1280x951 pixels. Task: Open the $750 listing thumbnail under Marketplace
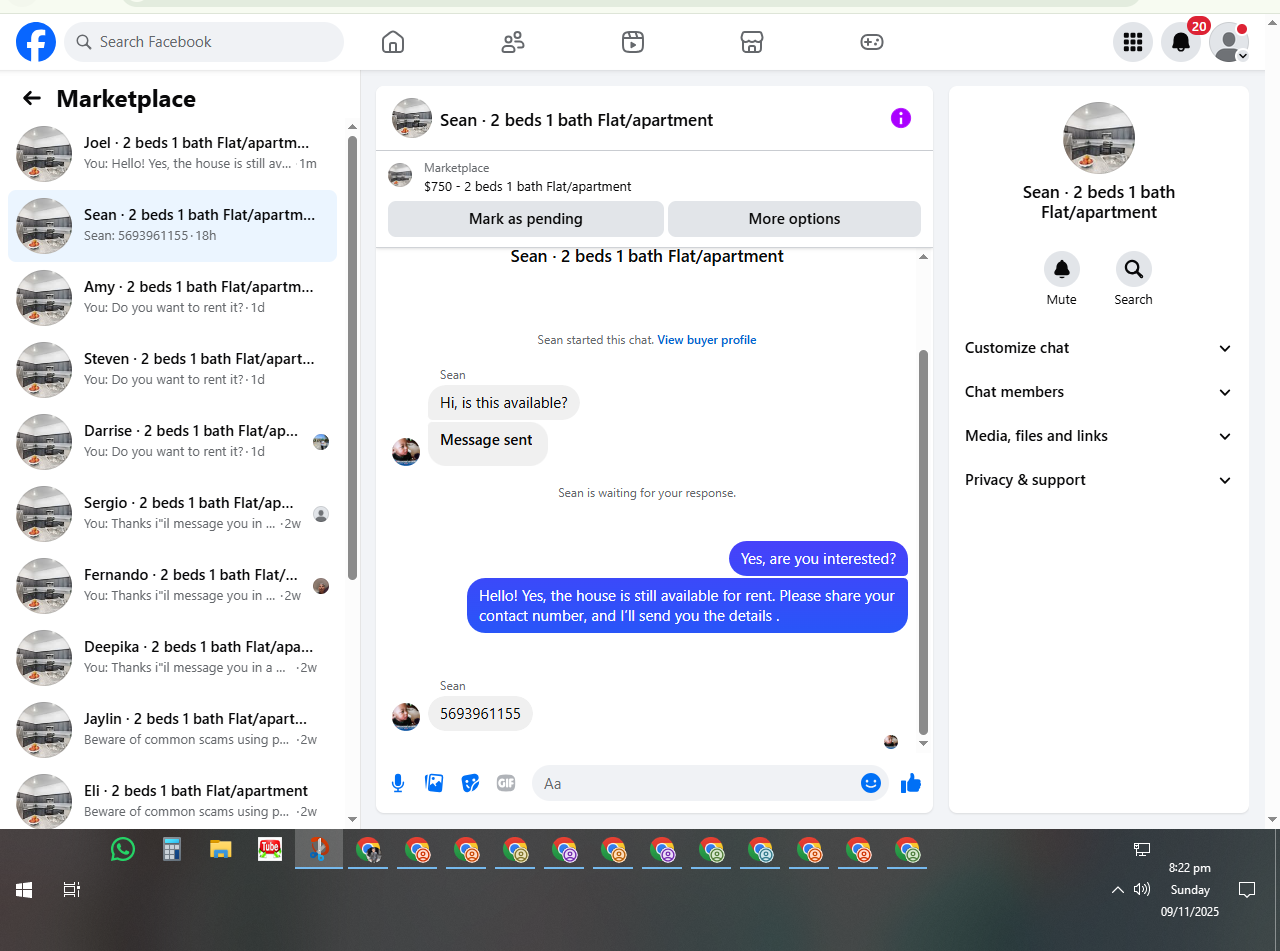point(400,176)
